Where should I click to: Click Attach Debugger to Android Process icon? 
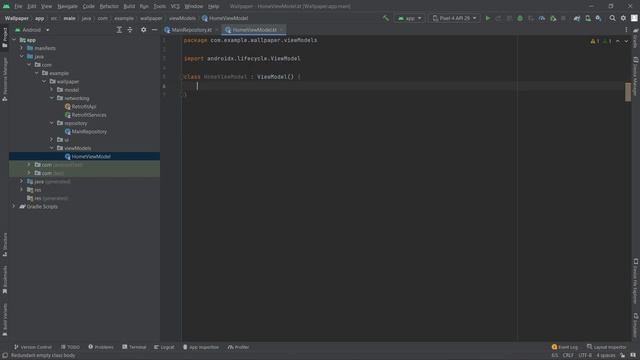coord(553,18)
